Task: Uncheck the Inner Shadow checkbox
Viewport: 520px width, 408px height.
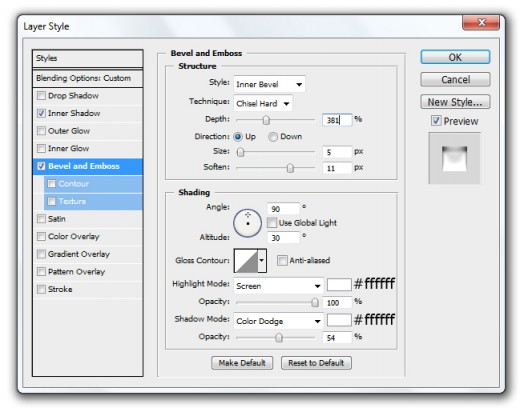Action: pos(41,113)
